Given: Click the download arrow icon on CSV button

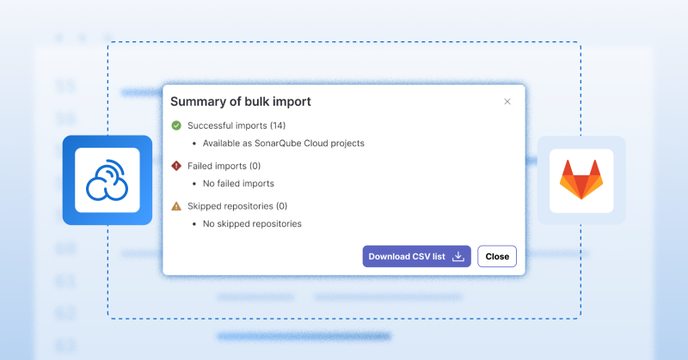Looking at the screenshot, I should 458,256.
